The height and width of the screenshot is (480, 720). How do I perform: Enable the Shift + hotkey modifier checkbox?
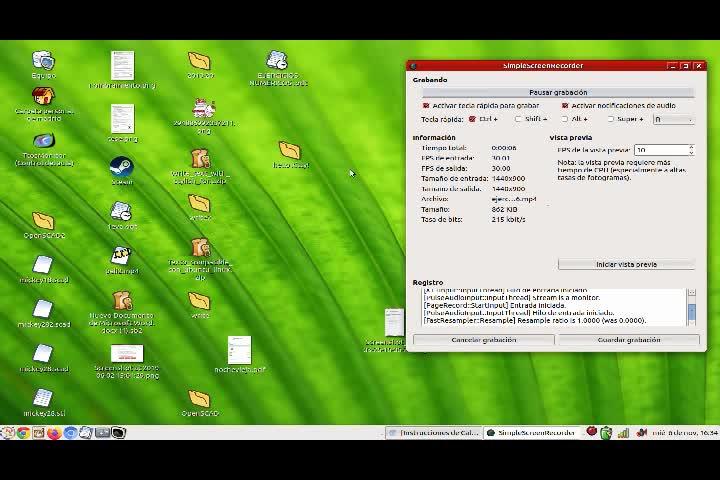tap(519, 119)
